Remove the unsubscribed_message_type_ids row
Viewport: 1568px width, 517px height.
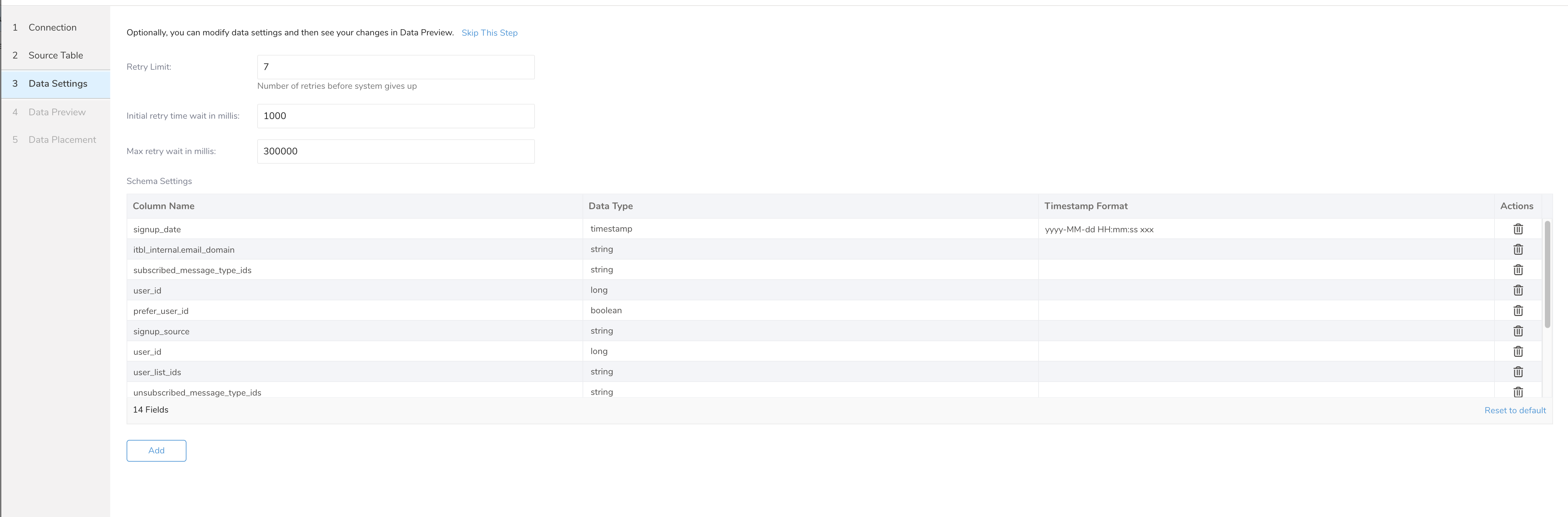coord(1518,392)
